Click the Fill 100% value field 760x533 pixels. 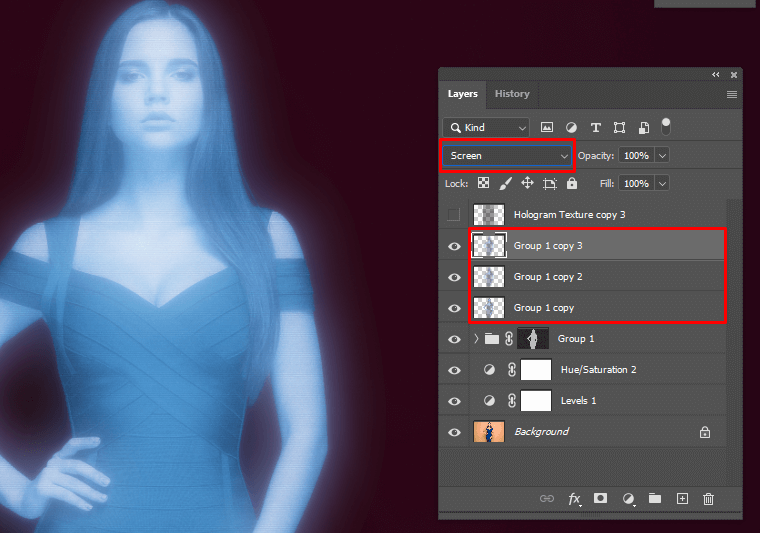tap(636, 184)
